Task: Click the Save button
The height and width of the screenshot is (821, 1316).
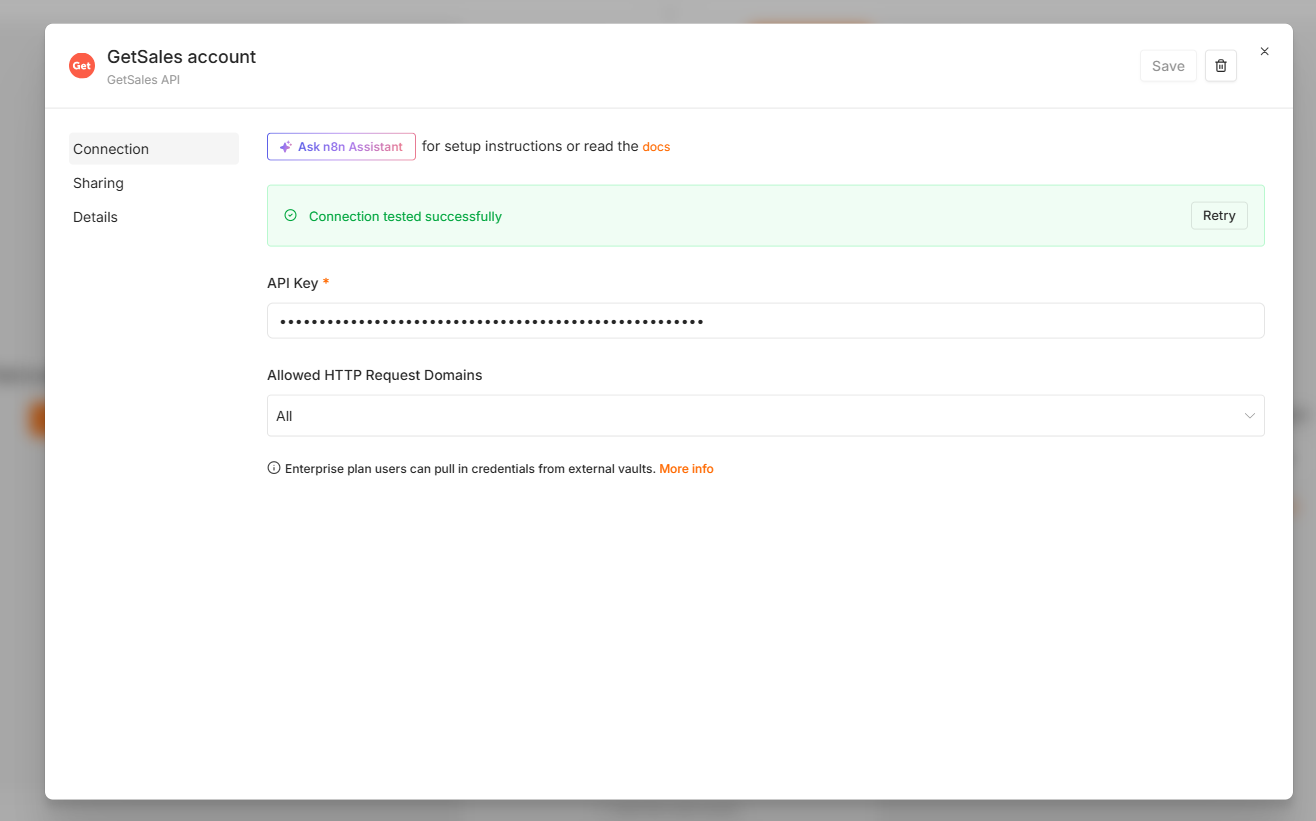Action: coord(1168,66)
